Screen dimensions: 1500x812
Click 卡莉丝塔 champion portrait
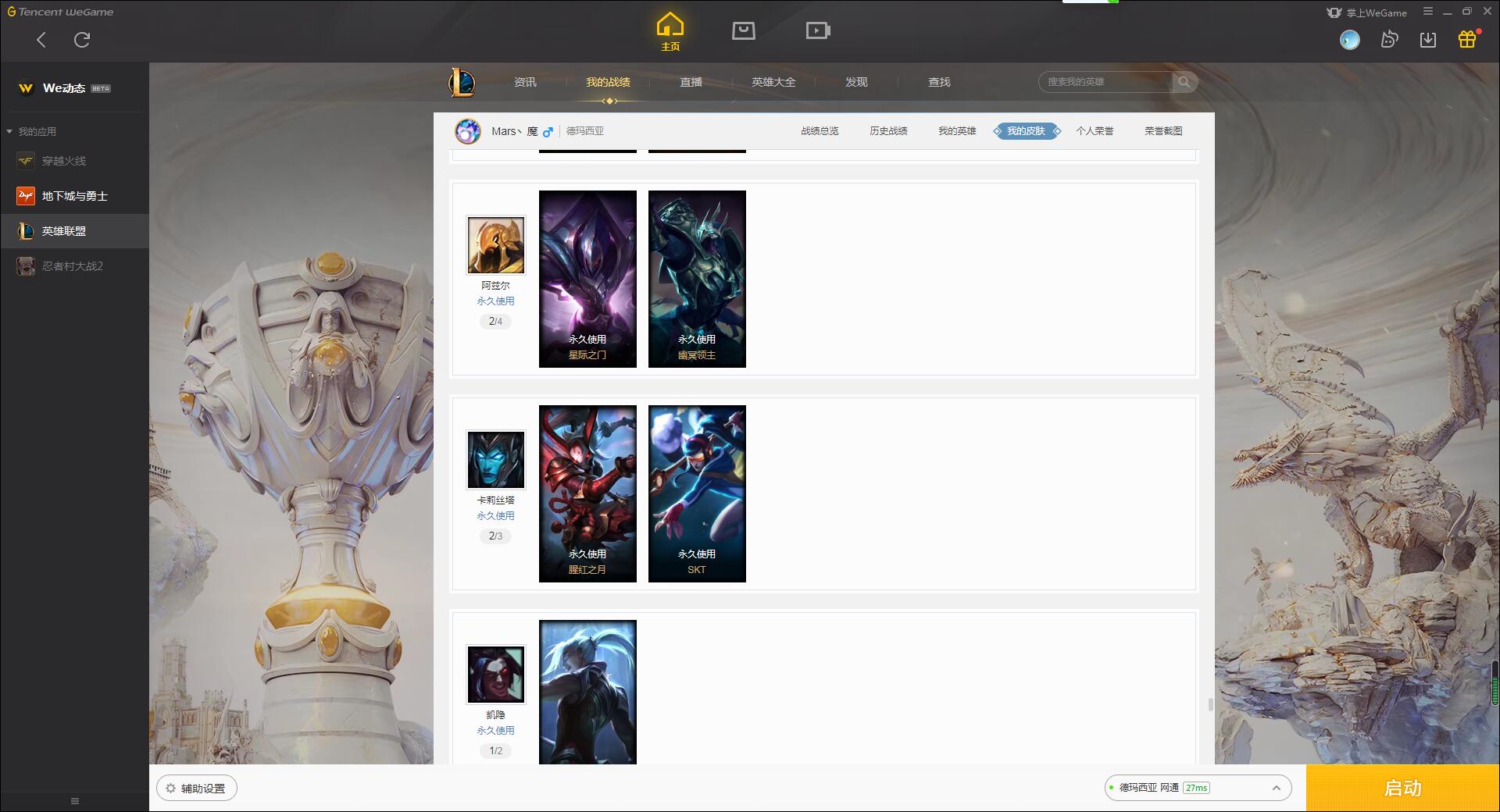tap(496, 460)
